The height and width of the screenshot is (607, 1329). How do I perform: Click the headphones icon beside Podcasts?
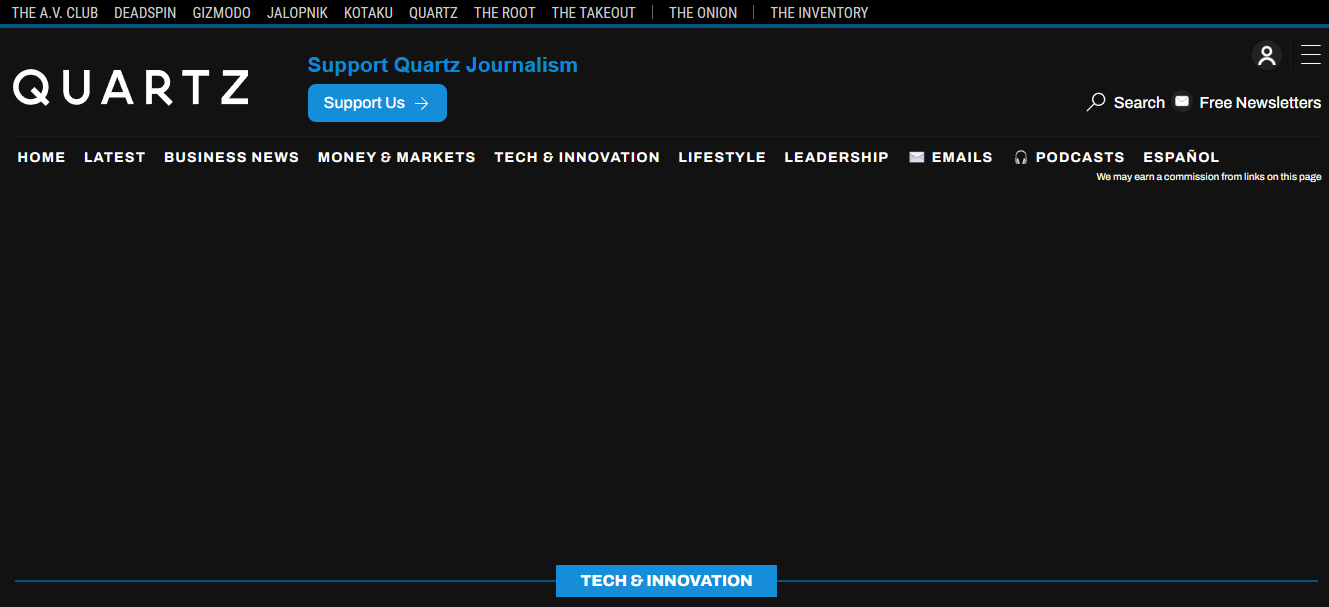point(1020,157)
